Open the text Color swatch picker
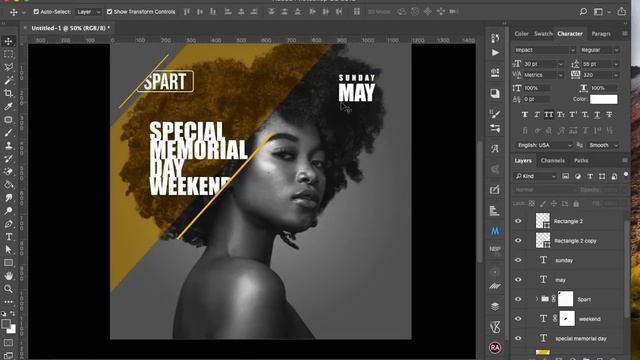 [x=604, y=99]
